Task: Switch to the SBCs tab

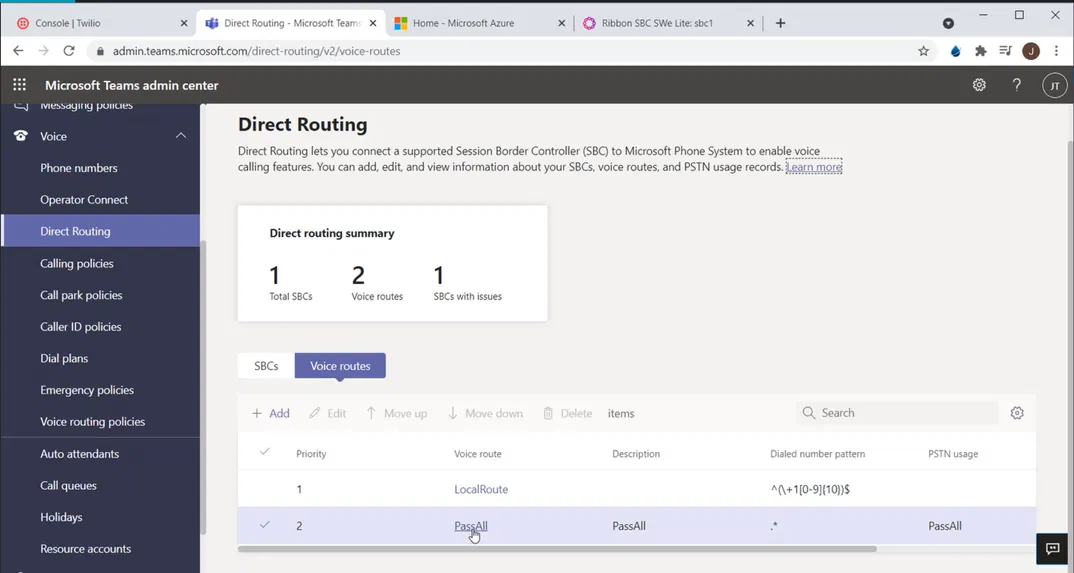Action: coord(266,366)
